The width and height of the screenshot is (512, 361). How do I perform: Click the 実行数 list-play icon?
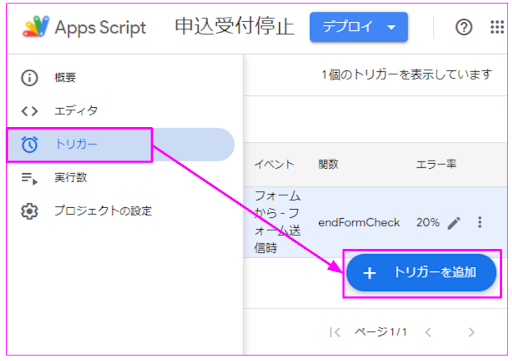[30, 178]
